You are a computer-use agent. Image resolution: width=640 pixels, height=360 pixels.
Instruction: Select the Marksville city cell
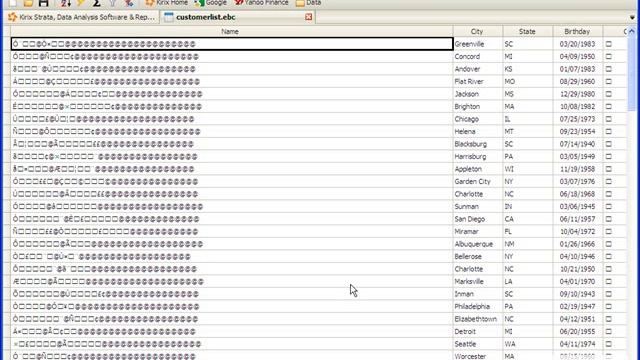(x=478, y=282)
